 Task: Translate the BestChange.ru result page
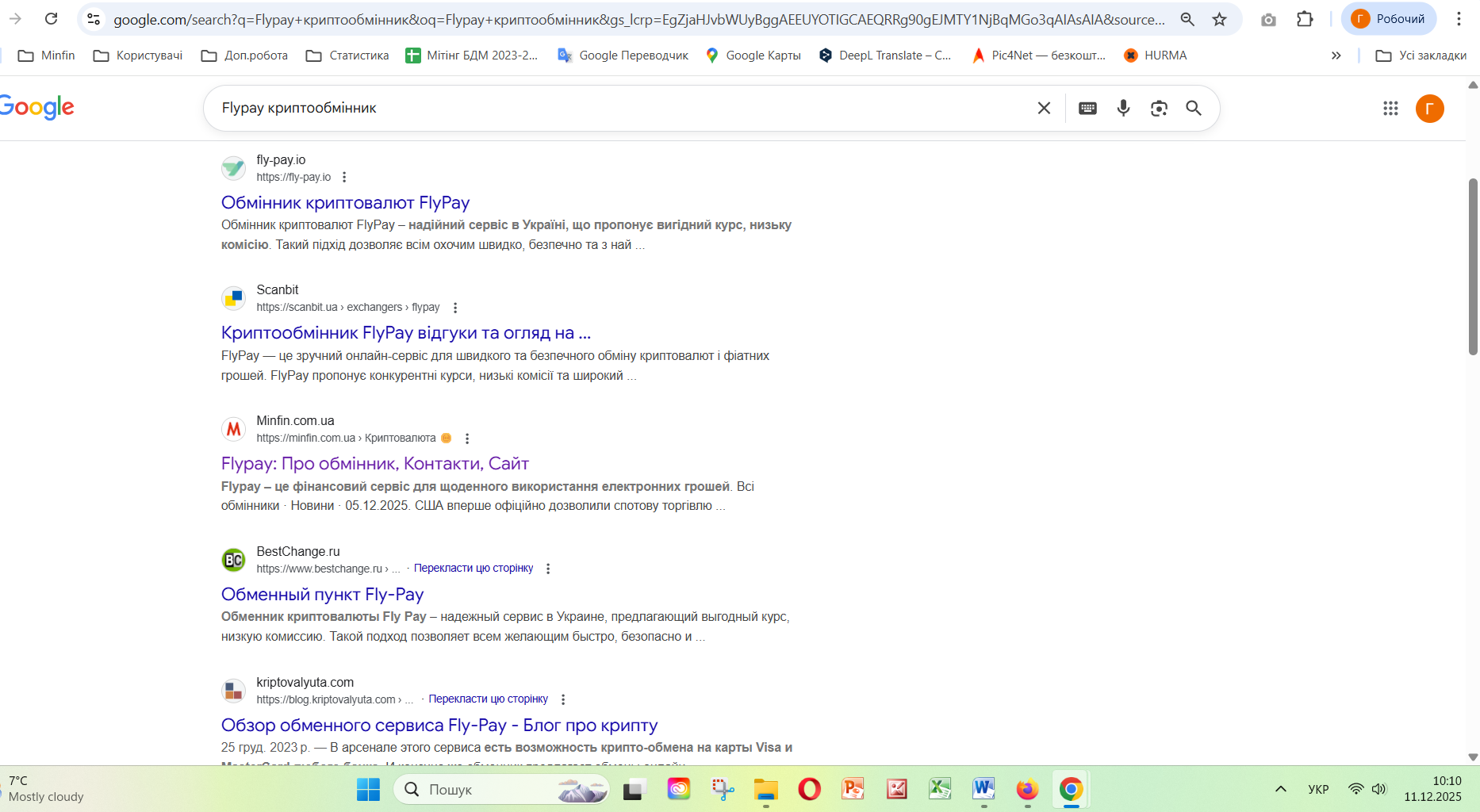[x=474, y=569]
